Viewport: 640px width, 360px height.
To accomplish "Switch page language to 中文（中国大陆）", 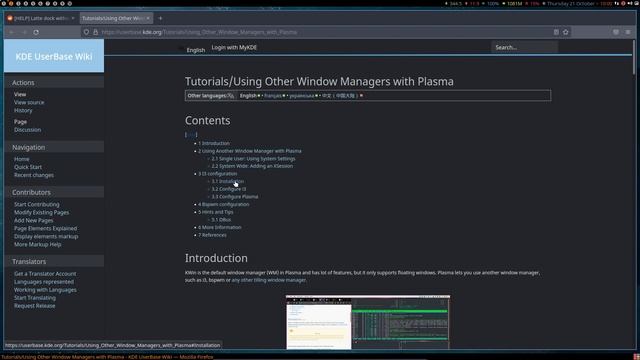I will click(x=340, y=96).
